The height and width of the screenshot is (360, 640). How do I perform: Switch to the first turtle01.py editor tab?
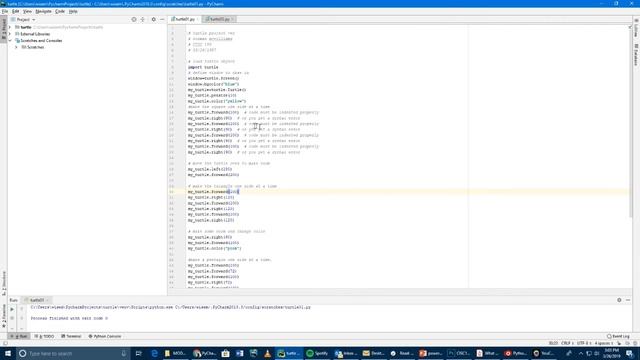pos(183,19)
